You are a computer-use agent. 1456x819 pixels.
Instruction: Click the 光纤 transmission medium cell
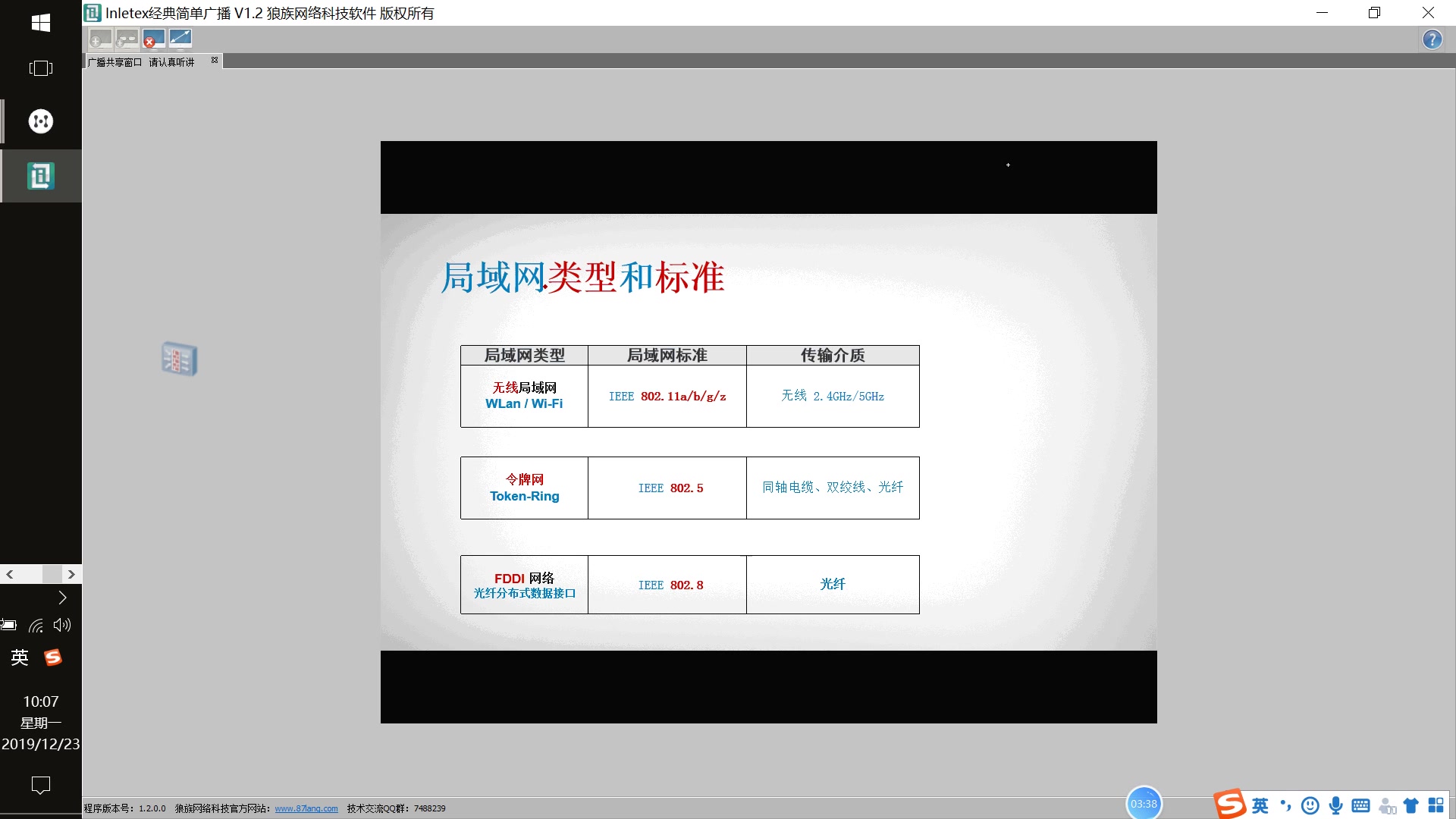(833, 585)
